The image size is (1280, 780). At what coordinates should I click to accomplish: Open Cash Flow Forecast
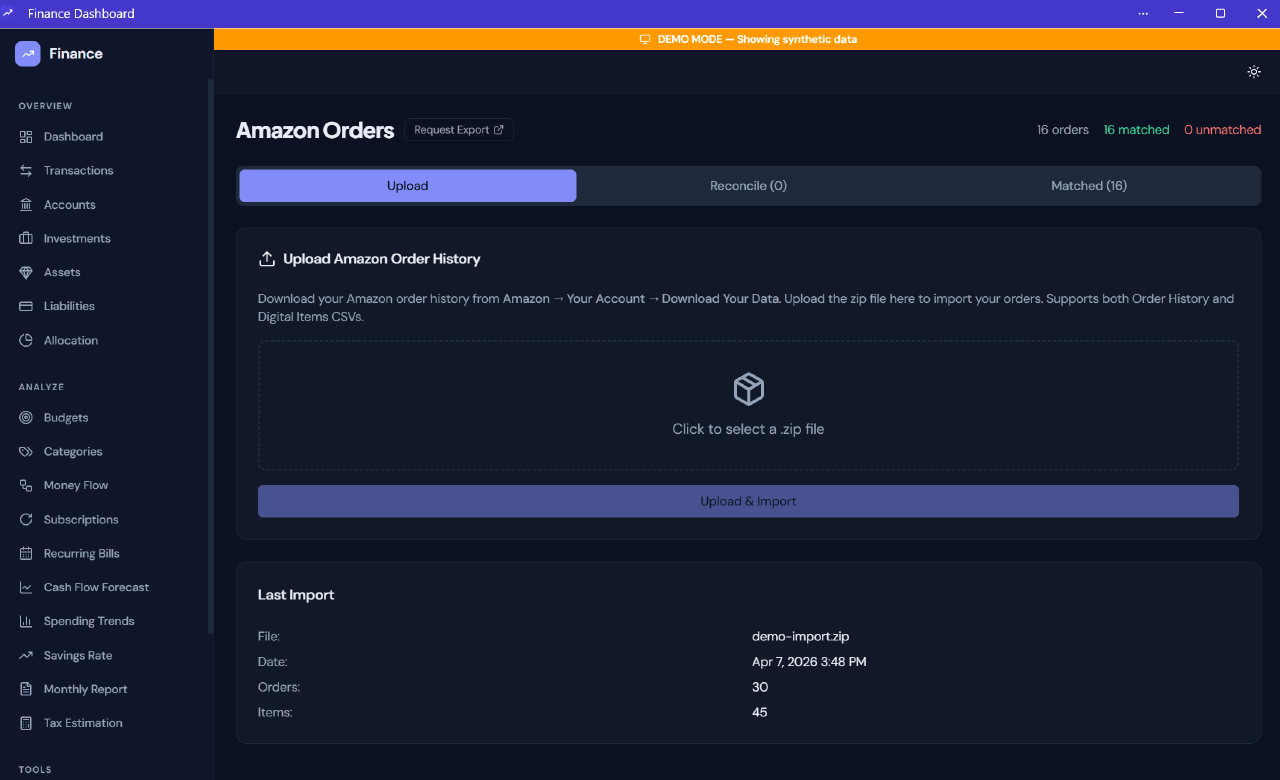[96, 587]
